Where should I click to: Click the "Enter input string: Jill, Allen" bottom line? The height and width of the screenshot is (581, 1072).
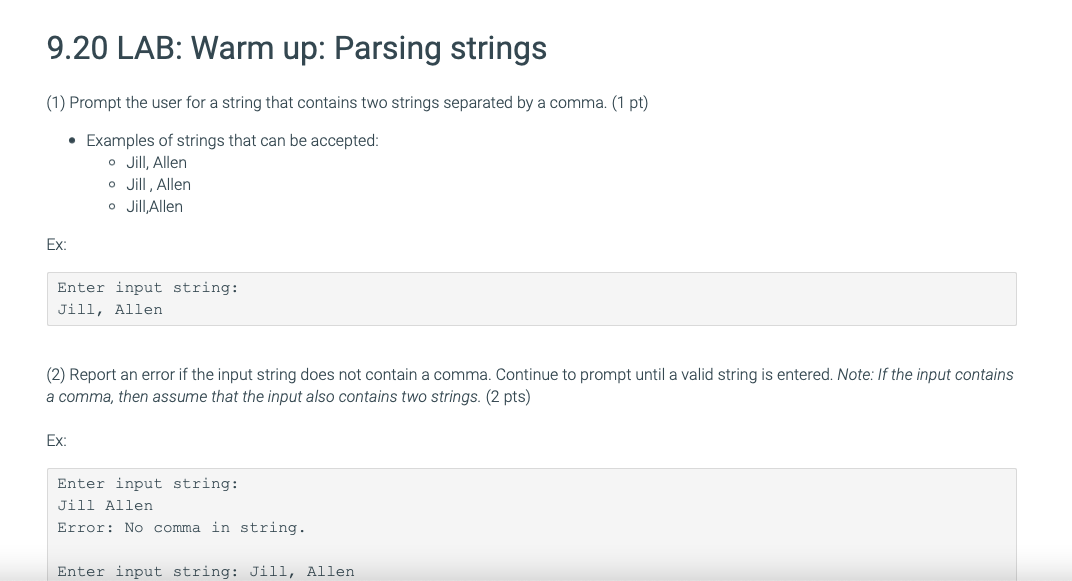[x=206, y=571]
